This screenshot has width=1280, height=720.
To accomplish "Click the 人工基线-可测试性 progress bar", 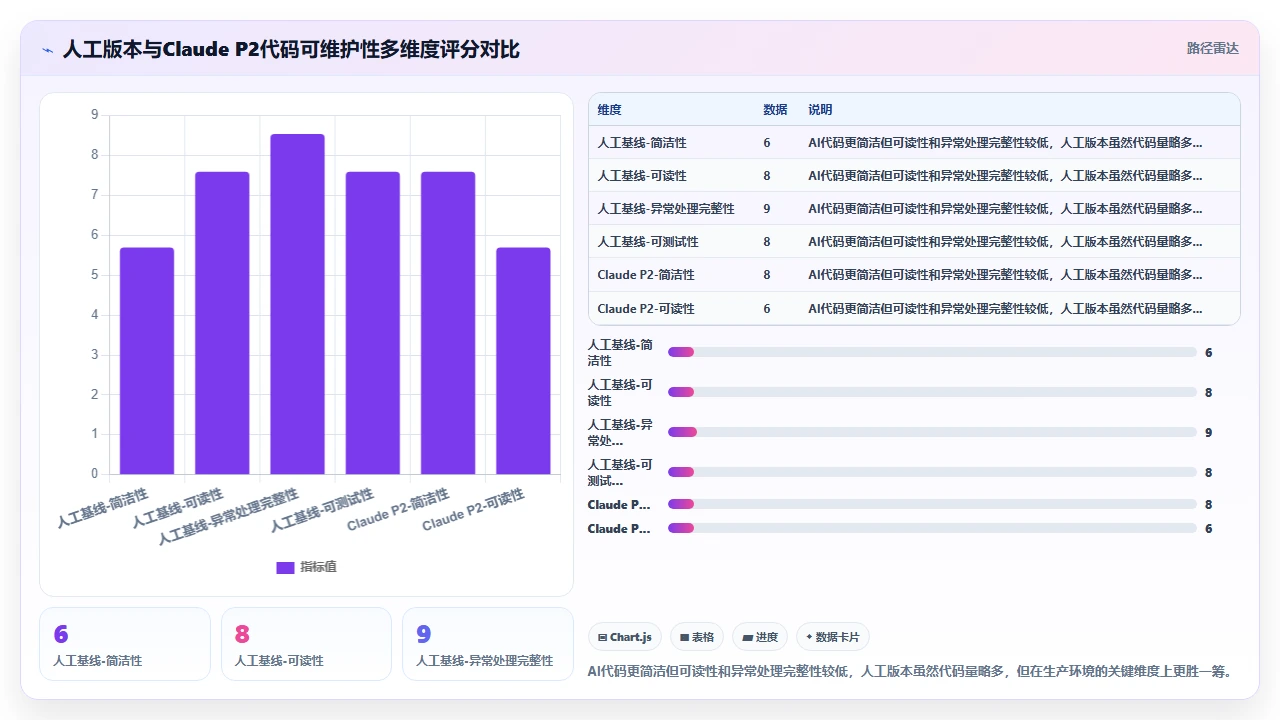I will [x=932, y=472].
